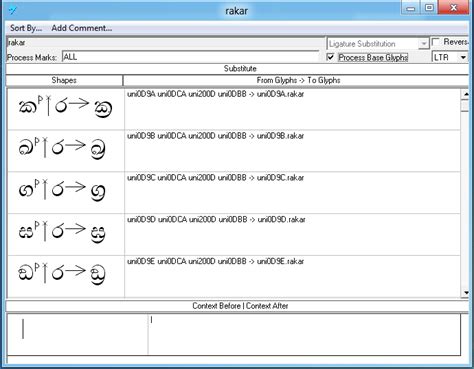This screenshot has height=369, width=474.
Task: Select the uni0D9D.rakar substitution rule text
Action: (216, 219)
